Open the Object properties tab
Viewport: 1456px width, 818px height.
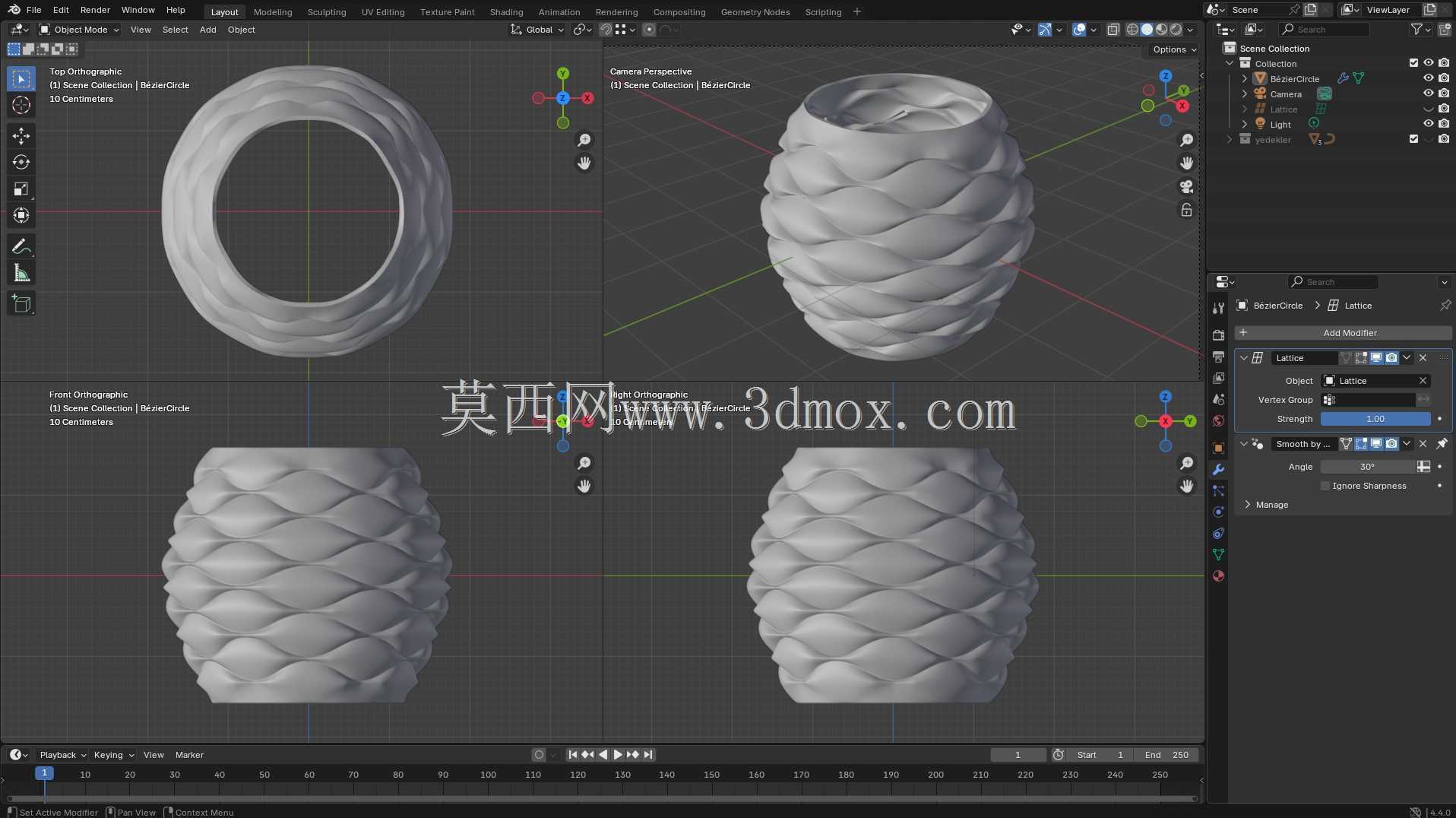coord(1218,448)
